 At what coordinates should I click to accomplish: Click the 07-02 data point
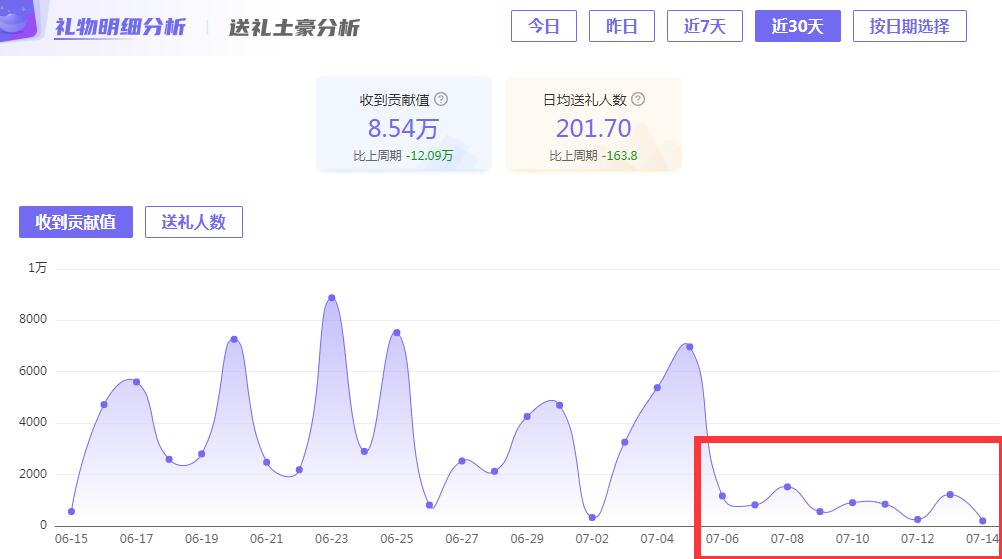coord(592,517)
